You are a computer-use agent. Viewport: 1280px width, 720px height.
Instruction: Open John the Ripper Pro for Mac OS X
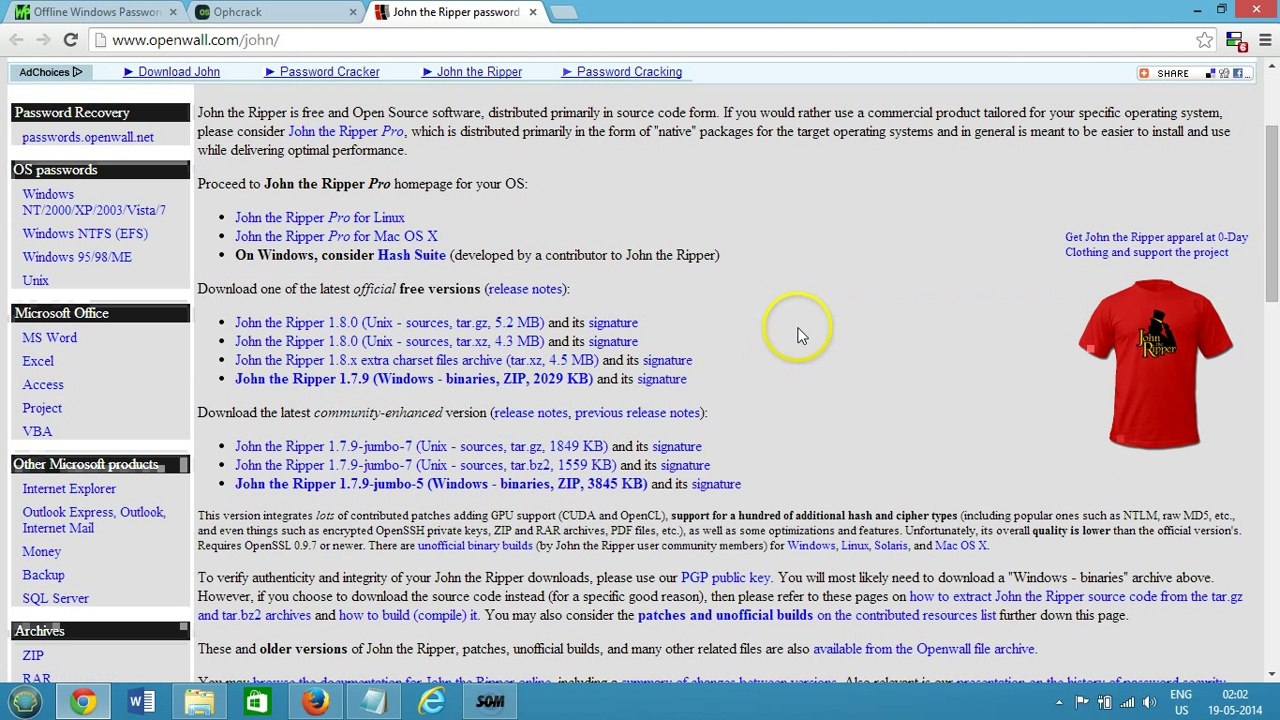pos(336,237)
